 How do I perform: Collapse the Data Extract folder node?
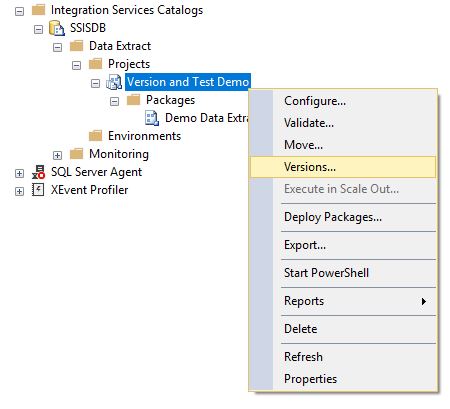[x=57, y=47]
